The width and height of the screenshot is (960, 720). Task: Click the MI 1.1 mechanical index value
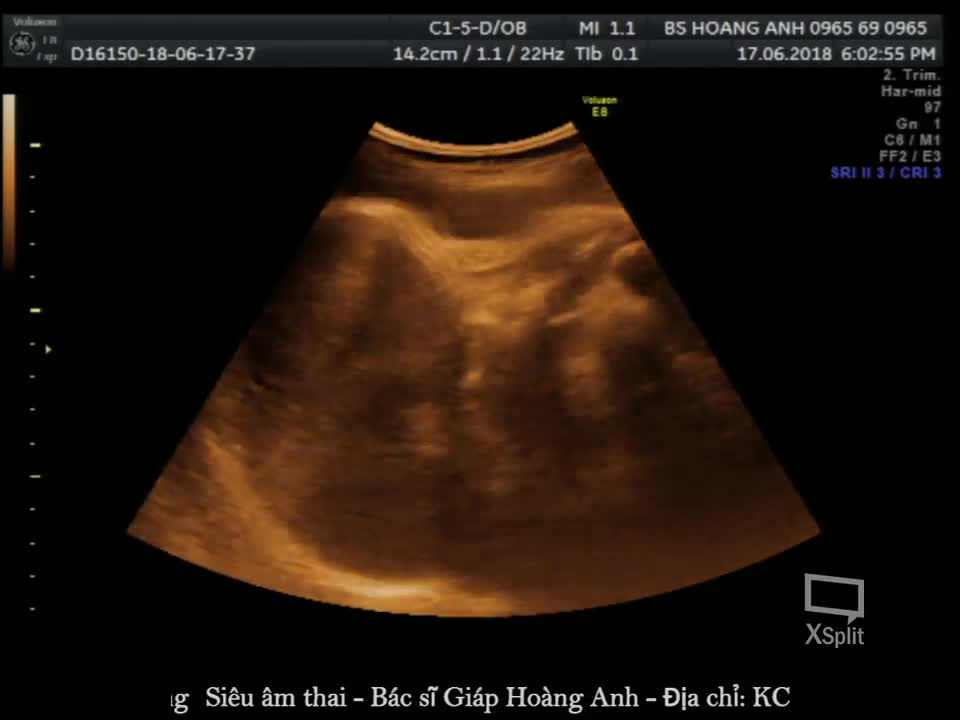(x=607, y=28)
